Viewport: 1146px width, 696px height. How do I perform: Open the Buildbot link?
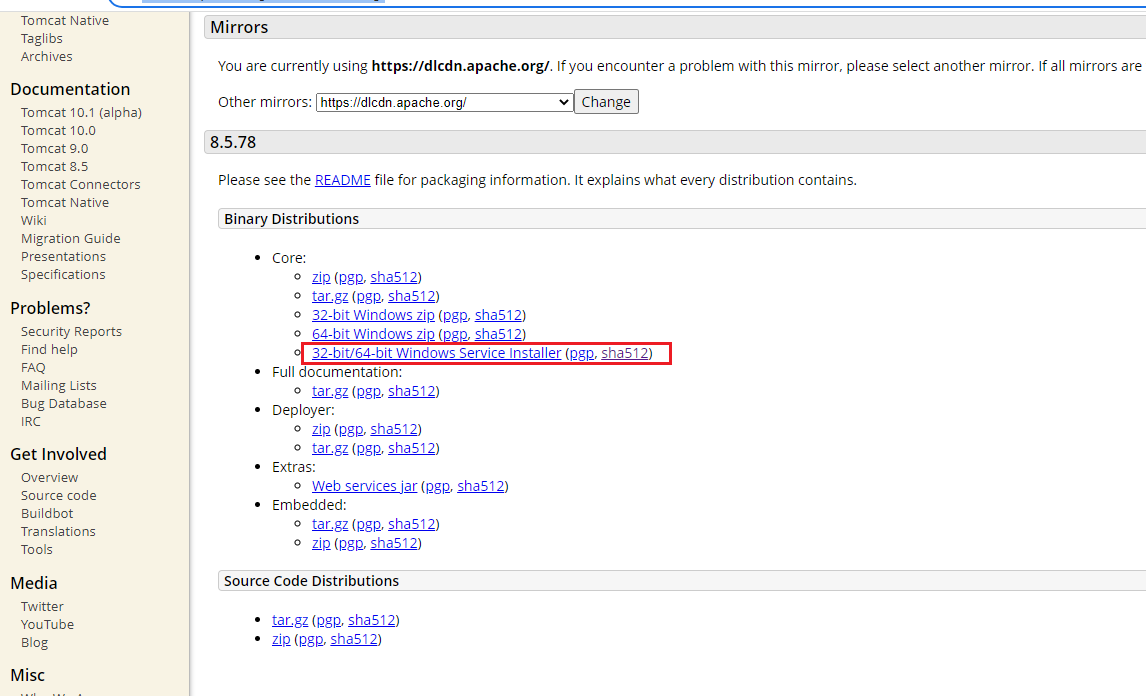click(x=47, y=513)
